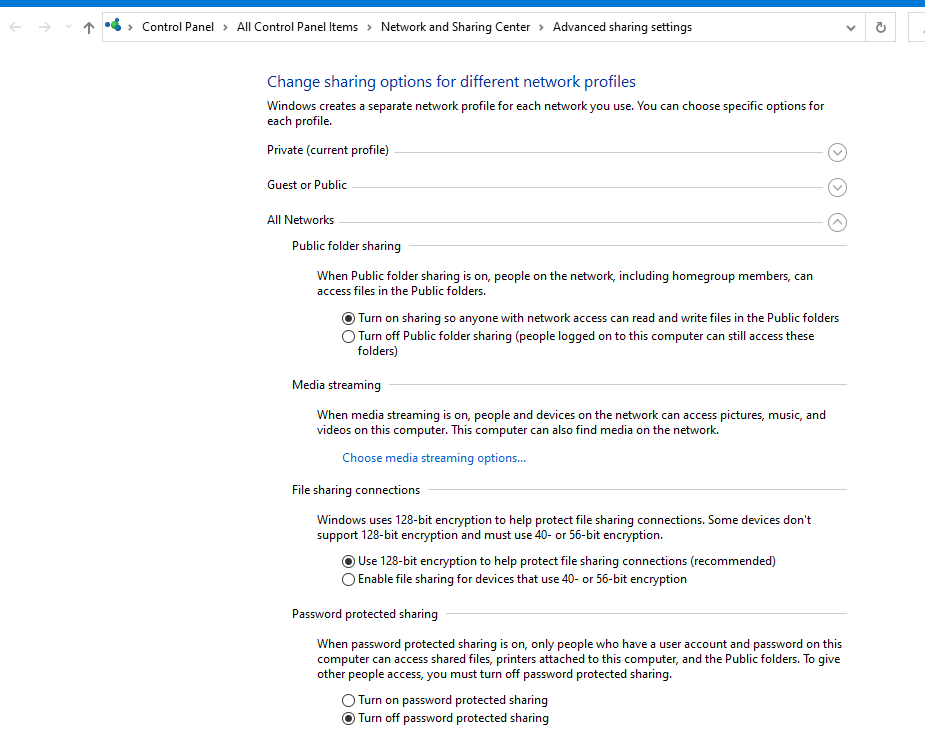The image size is (925, 745).
Task: Open chevron after Network and Sharing Center
Action: pos(541,28)
